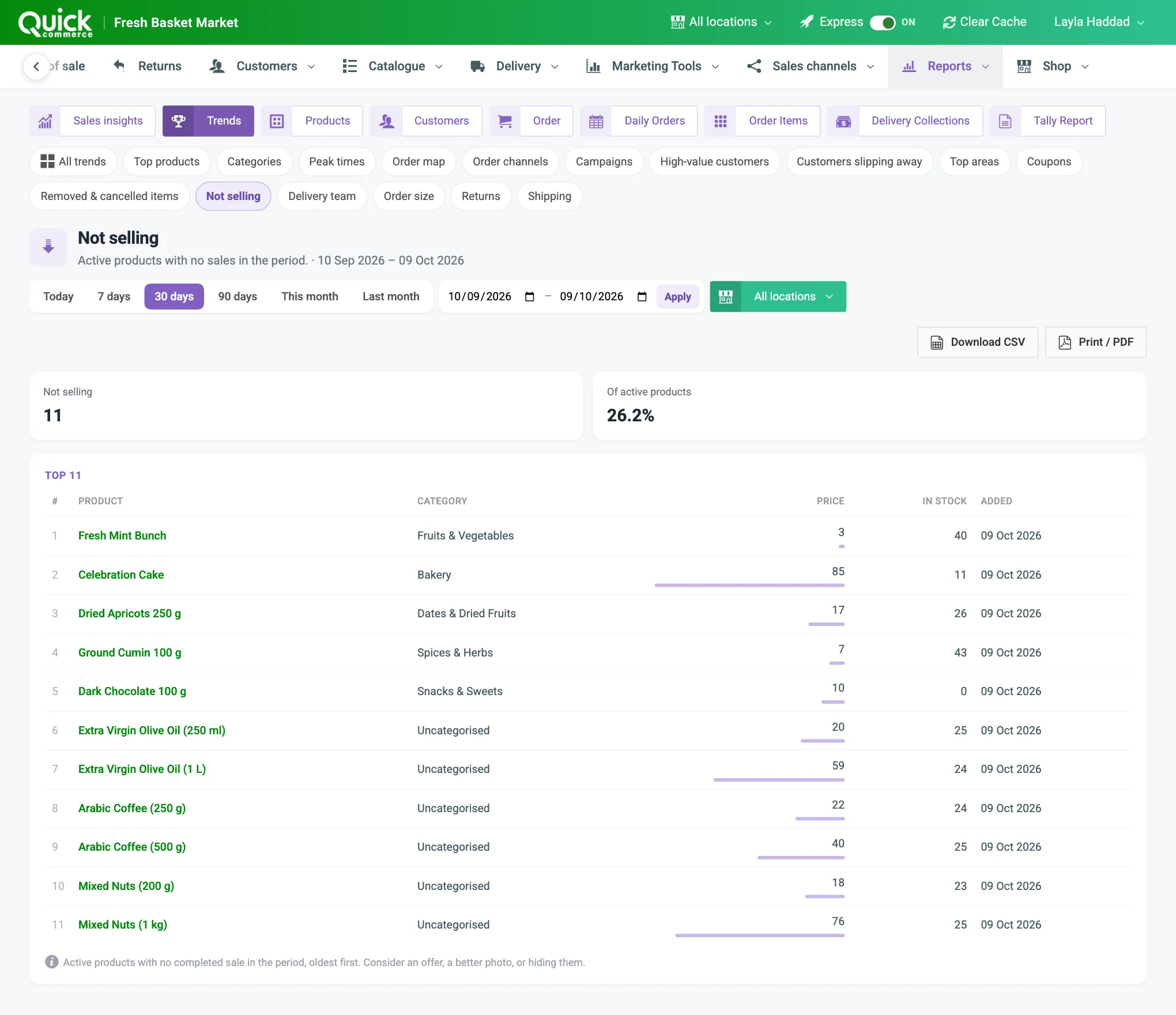This screenshot has width=1176, height=1015.
Task: Open Customers slipping away trend
Action: [x=859, y=162]
